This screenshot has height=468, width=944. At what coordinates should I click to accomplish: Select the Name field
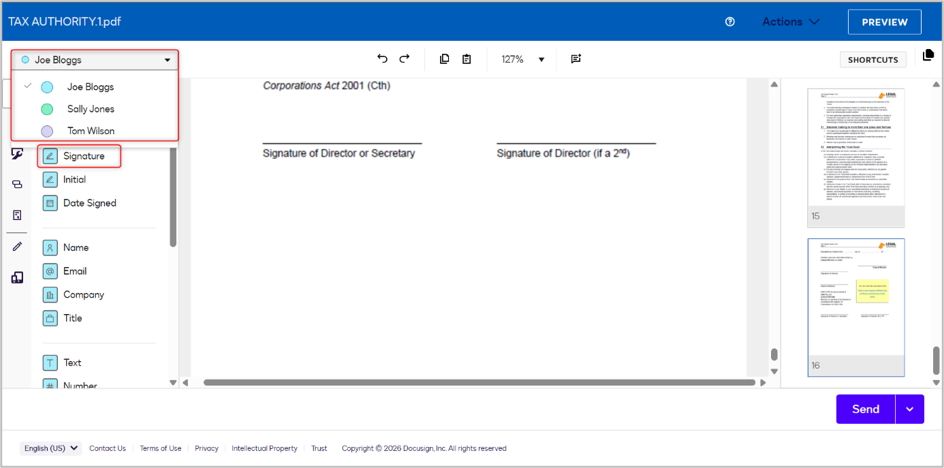[x=66, y=248]
